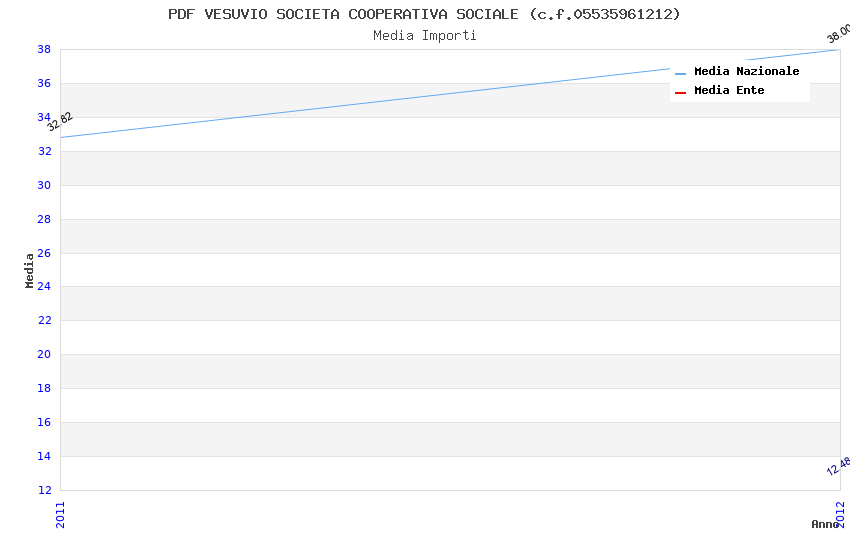Image resolution: width=850 pixels, height=550 pixels.
Task: Click the Media Importi subtitle
Action: 424,36
